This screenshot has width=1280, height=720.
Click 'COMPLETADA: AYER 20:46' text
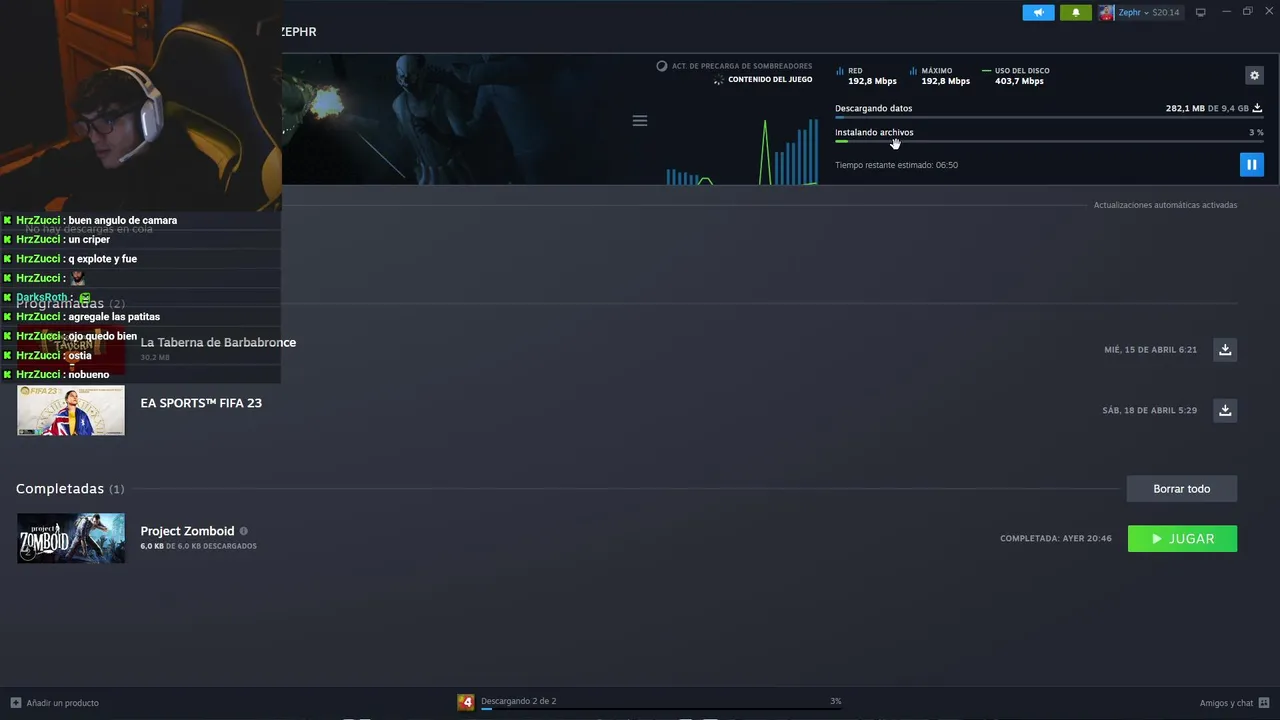point(1056,538)
